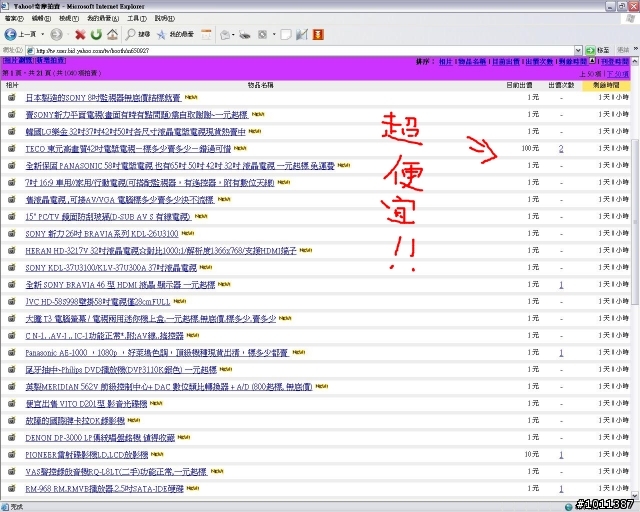Click the Research toolbar icon

click(302, 35)
